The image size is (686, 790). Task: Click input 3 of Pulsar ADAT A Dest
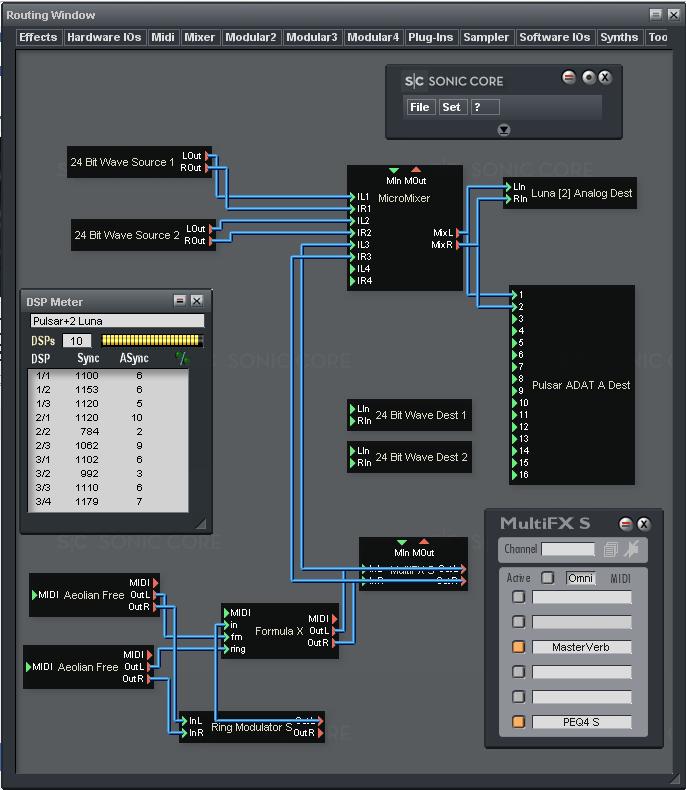[515, 319]
